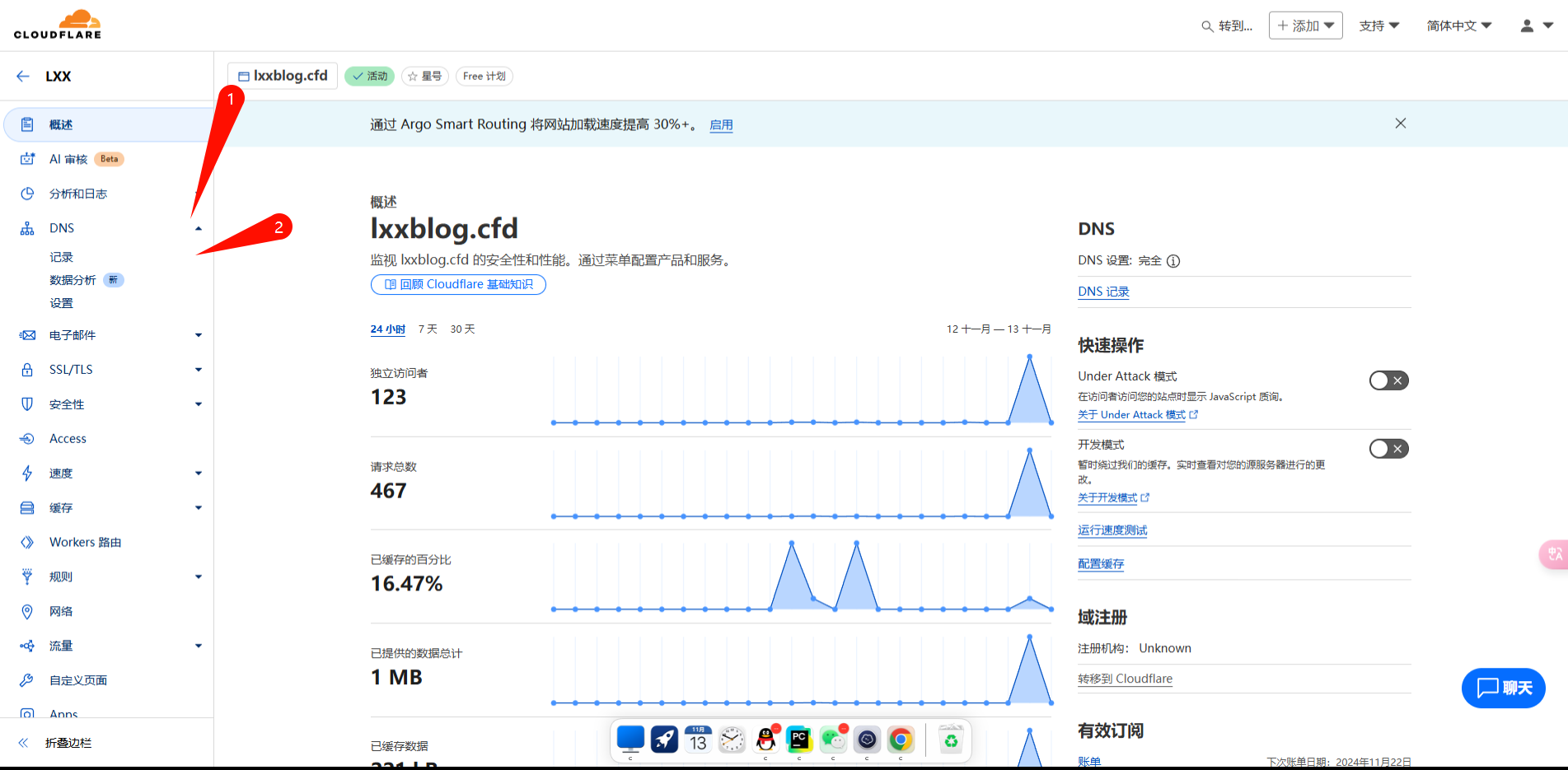Open the 简体中文 language dropdown
Viewport: 1568px width, 770px height.
[1458, 26]
